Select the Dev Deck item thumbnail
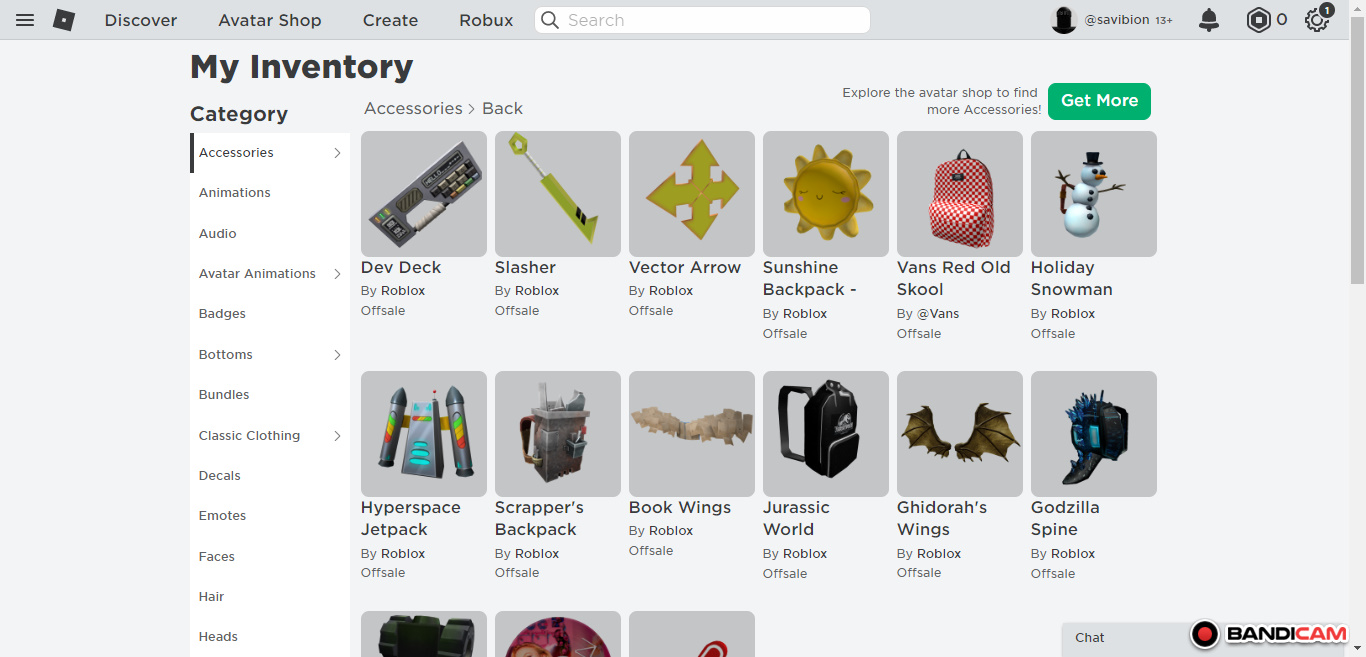This screenshot has height=657, width=1366. [424, 194]
